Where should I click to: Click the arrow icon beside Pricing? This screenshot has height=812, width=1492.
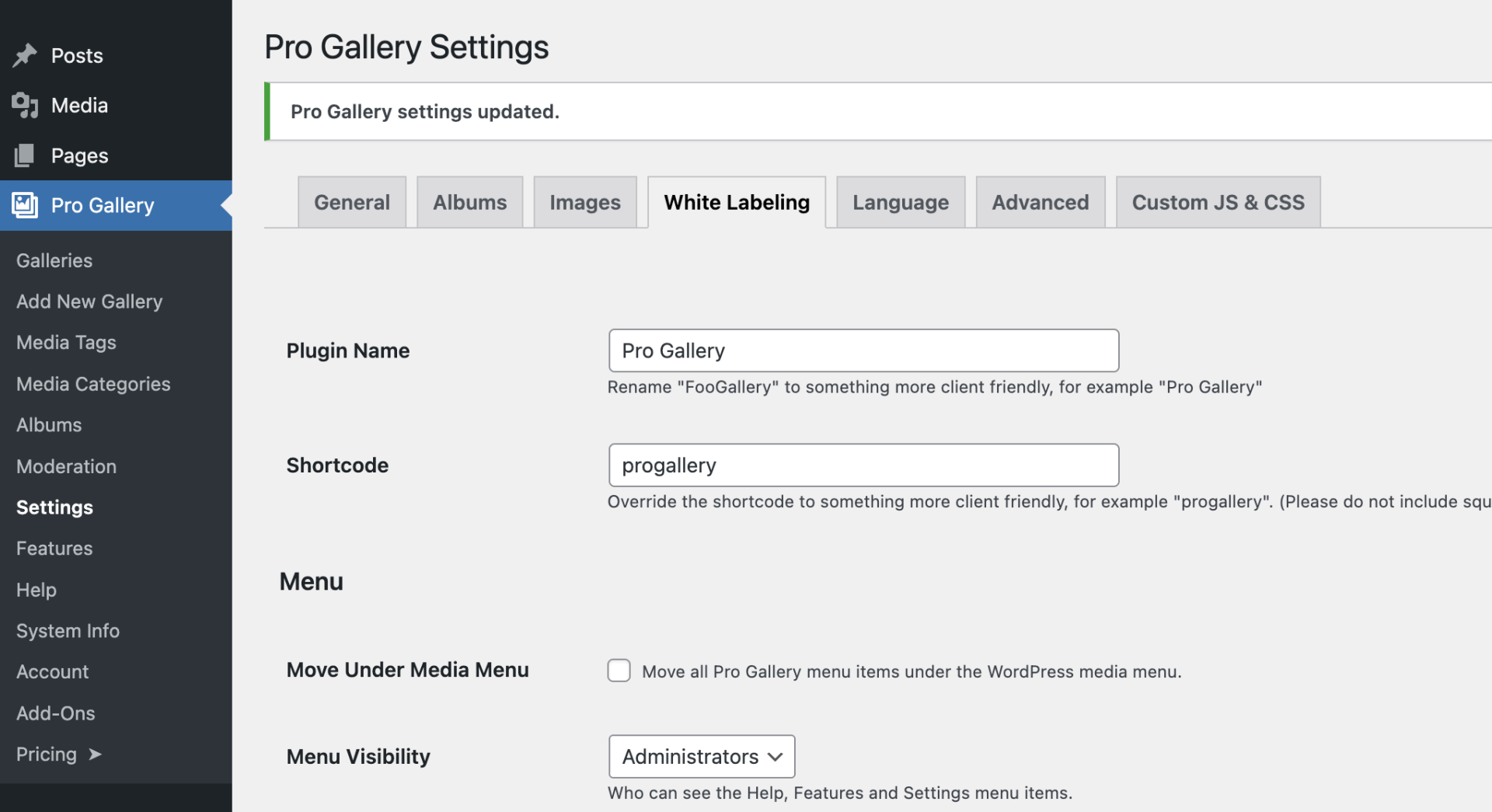95,754
